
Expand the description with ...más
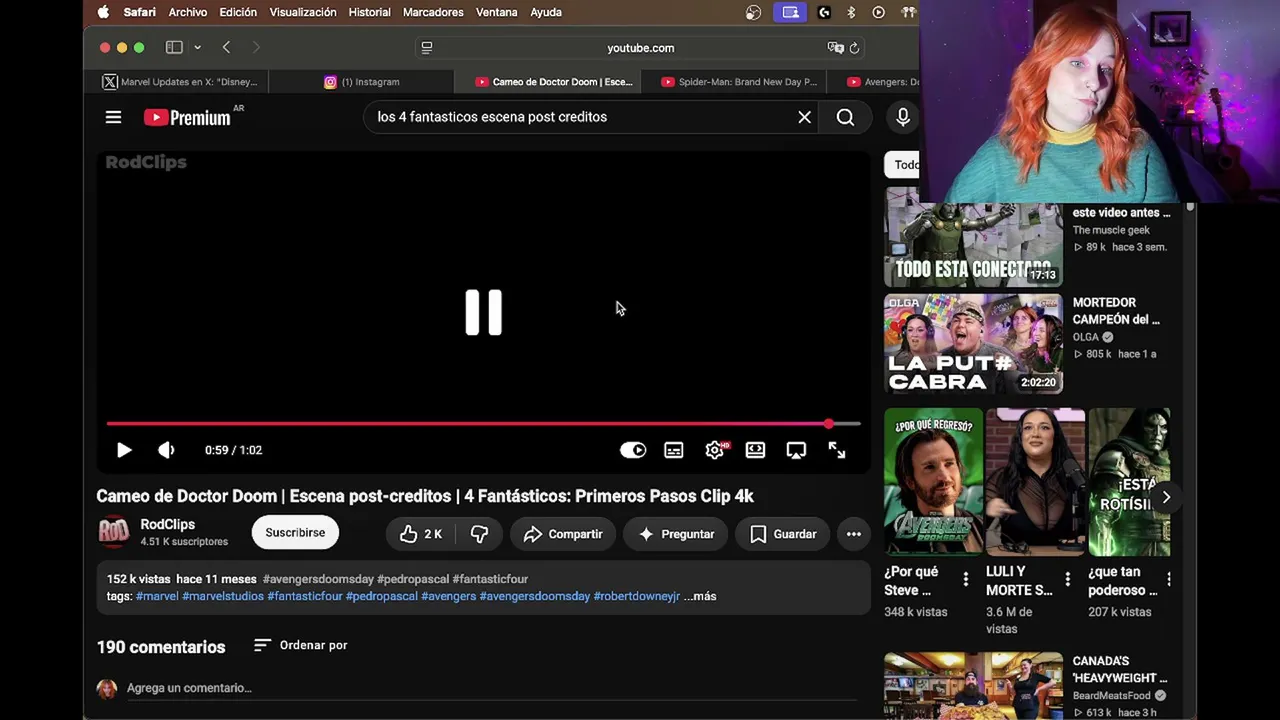700,596
